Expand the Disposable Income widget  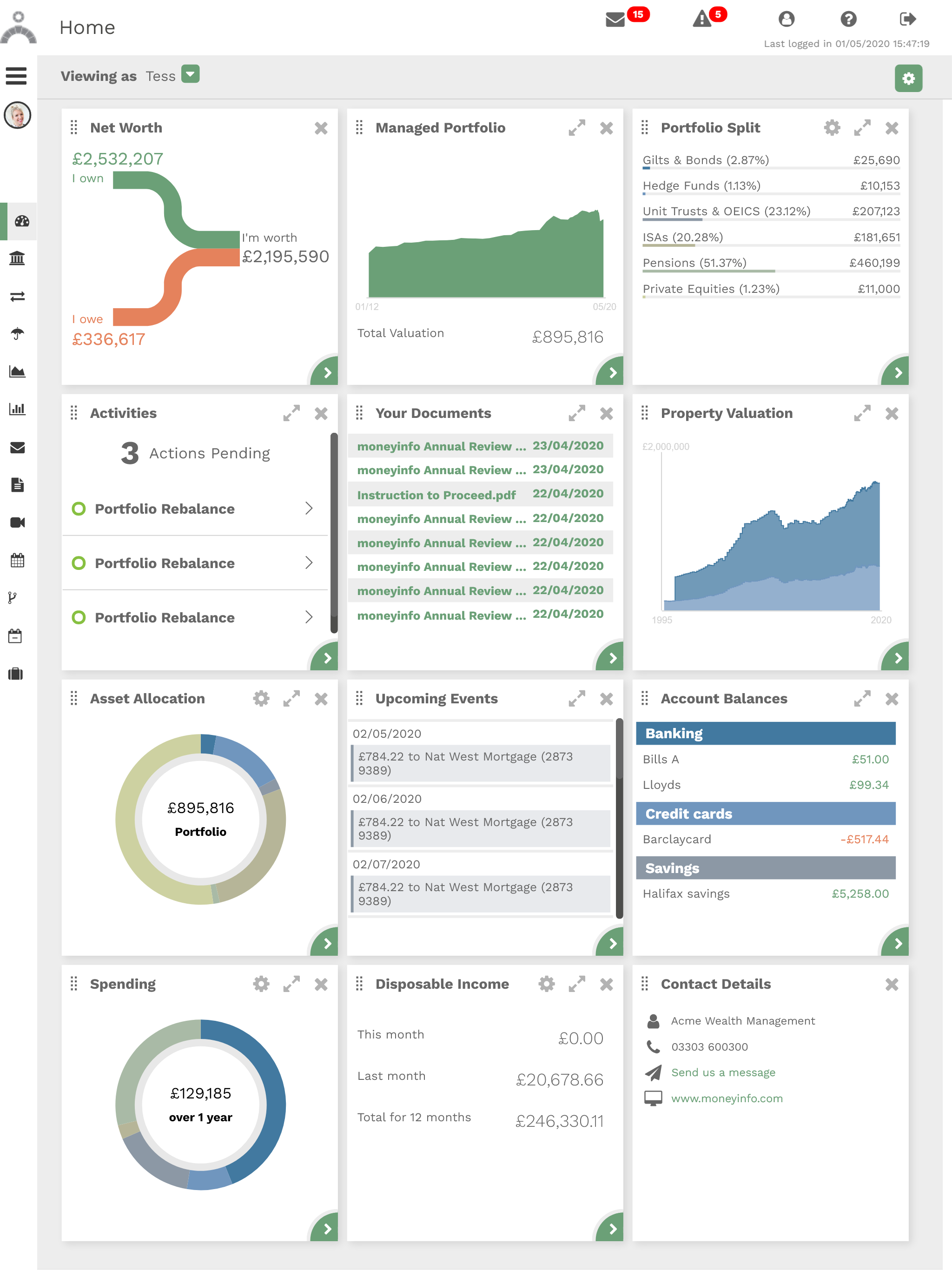click(x=576, y=984)
